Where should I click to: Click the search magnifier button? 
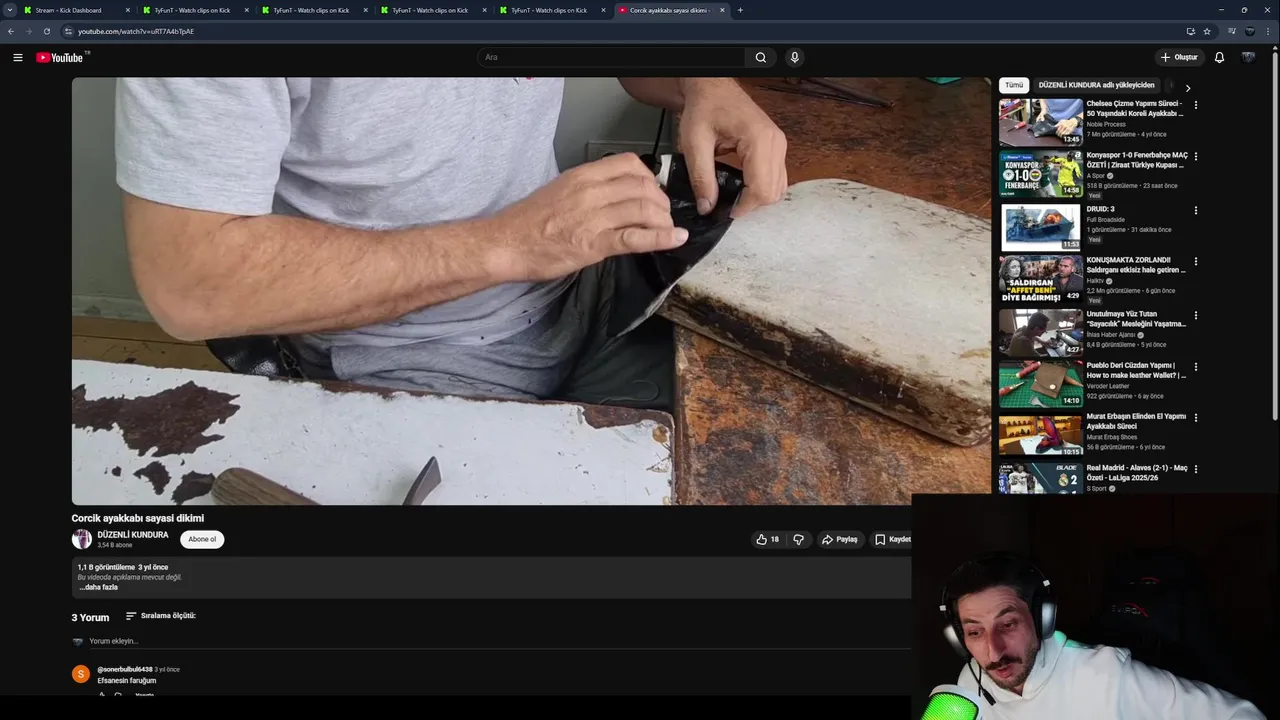[761, 57]
